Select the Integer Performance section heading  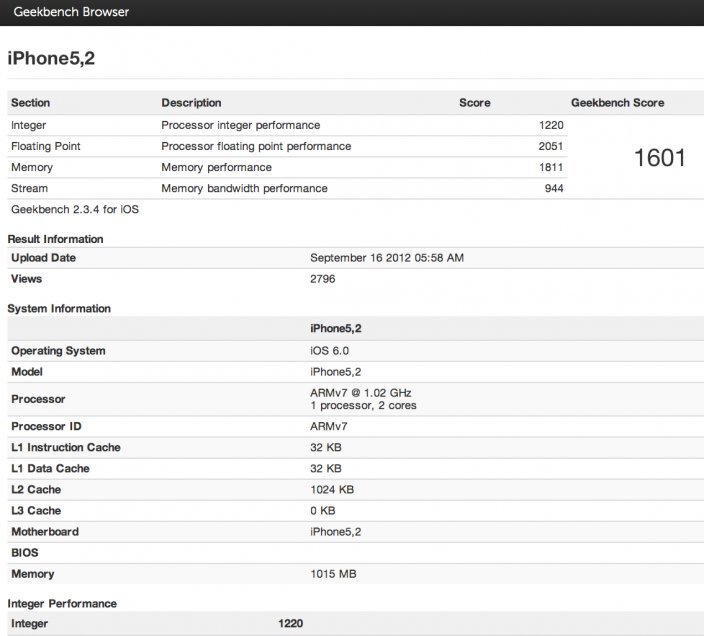[x=62, y=604]
